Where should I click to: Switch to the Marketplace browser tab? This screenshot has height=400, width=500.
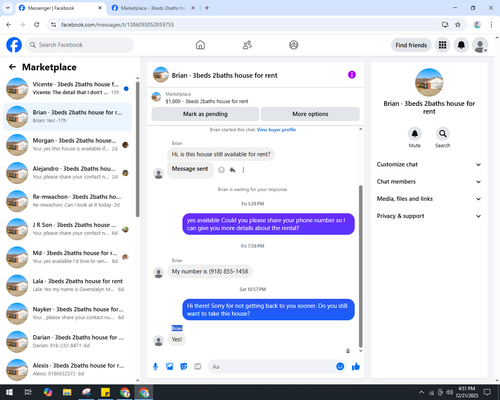pos(153,8)
